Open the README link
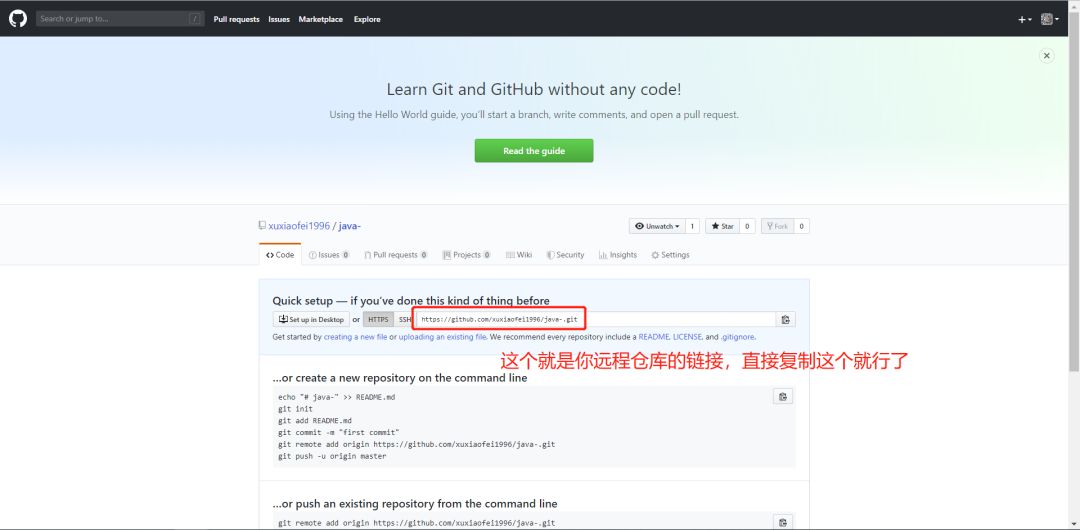Image resolution: width=1080 pixels, height=530 pixels. point(654,337)
